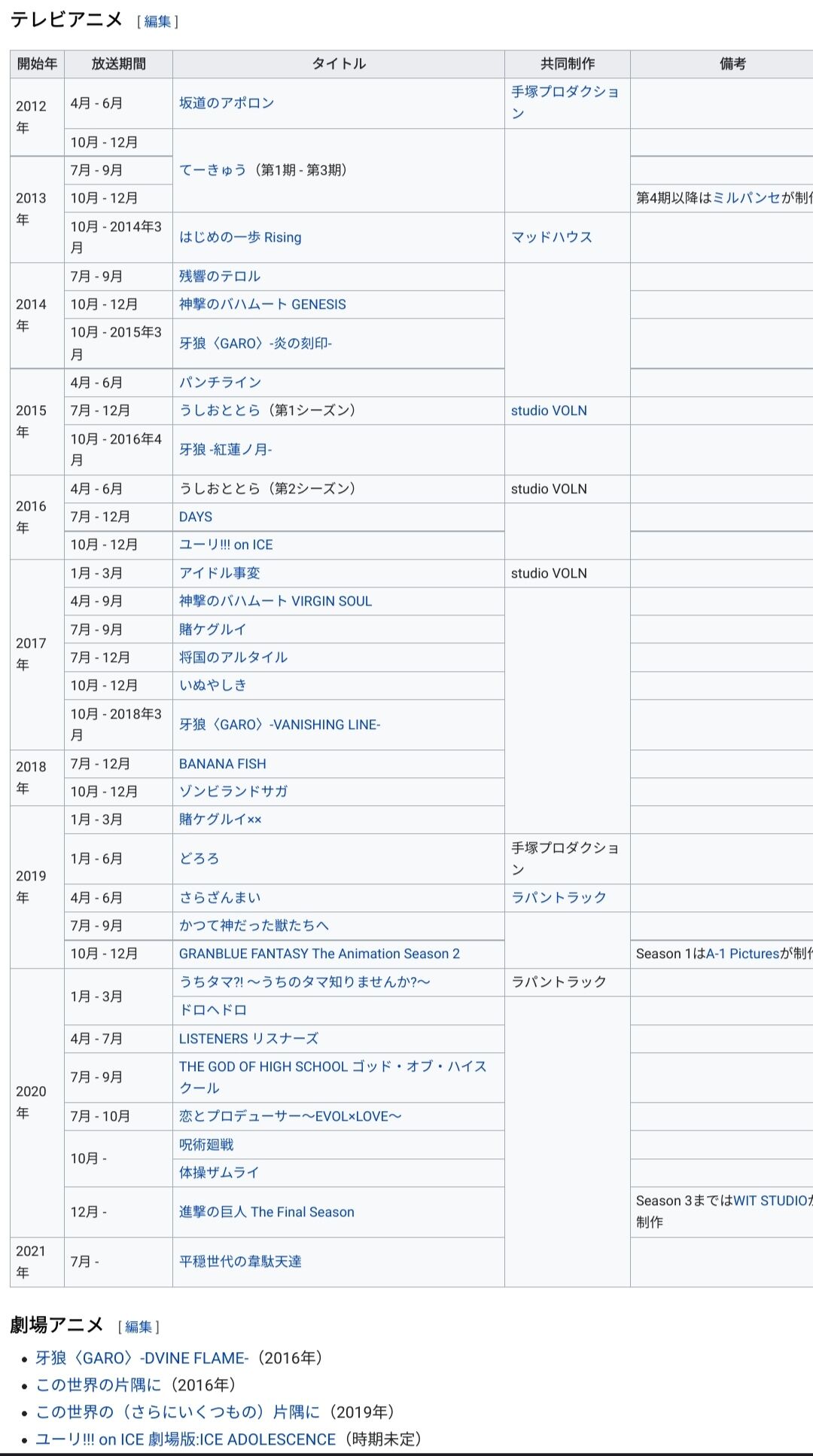Image resolution: width=813 pixels, height=1456 pixels.
Task: Open the 進撃の巨人 The Final Season link
Action: 266,1212
